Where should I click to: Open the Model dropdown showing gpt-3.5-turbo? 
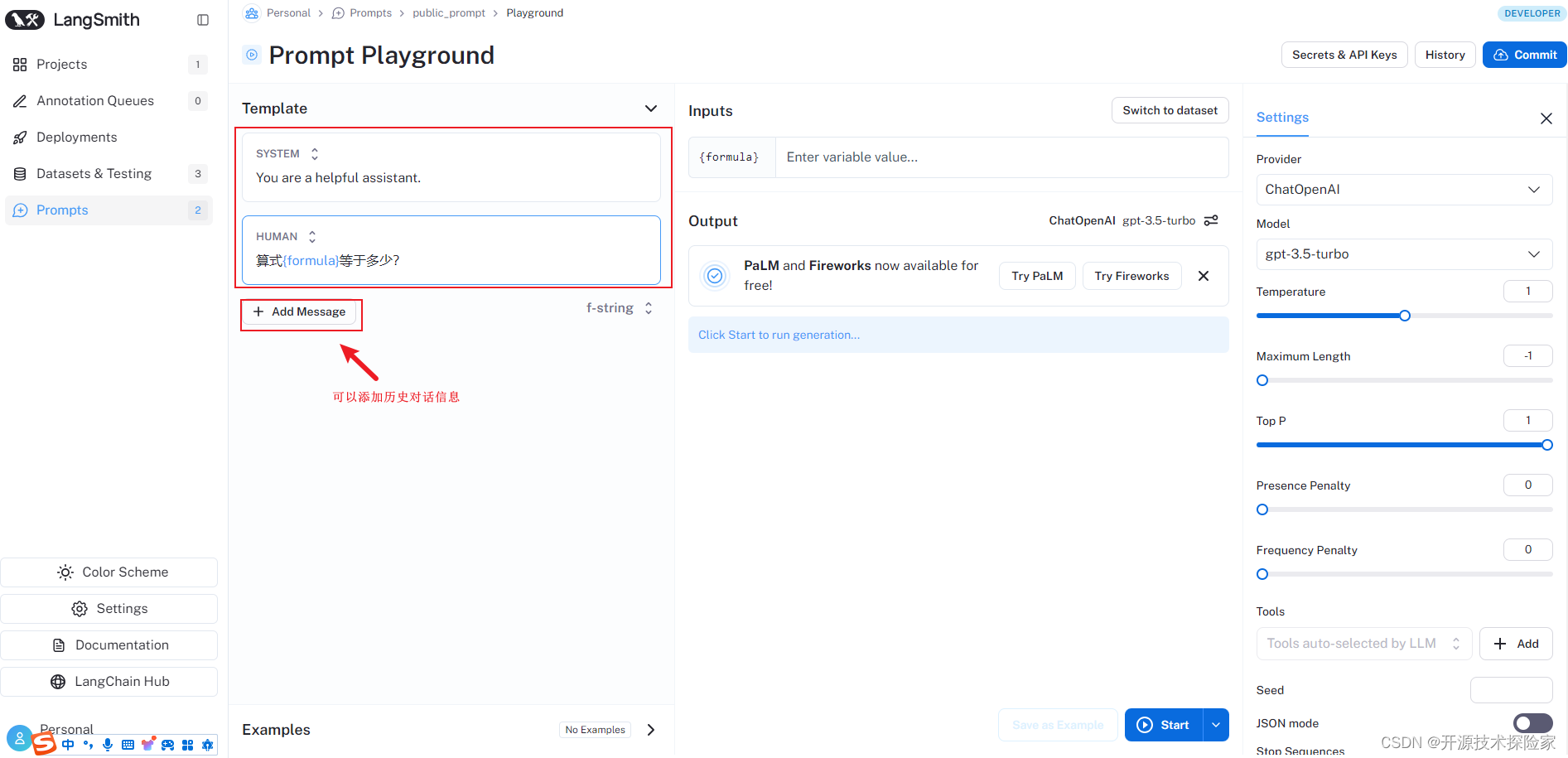click(x=1403, y=253)
